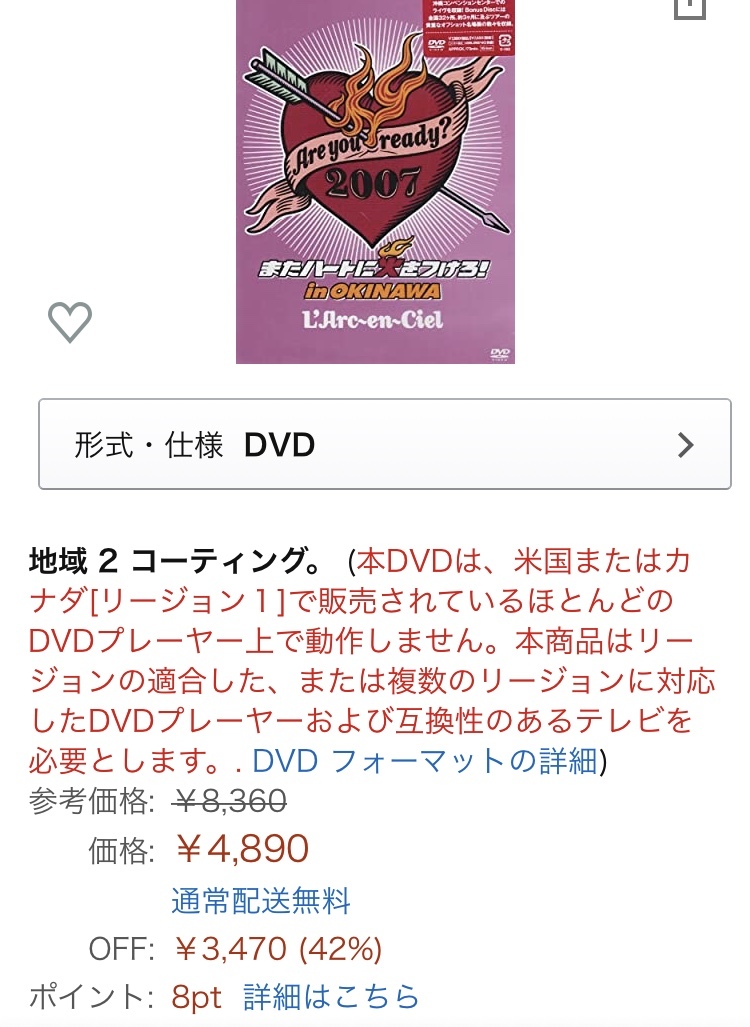This screenshot has width=750, height=1027.
Task: Open 詳細はこちら points details link
Action: [331, 997]
